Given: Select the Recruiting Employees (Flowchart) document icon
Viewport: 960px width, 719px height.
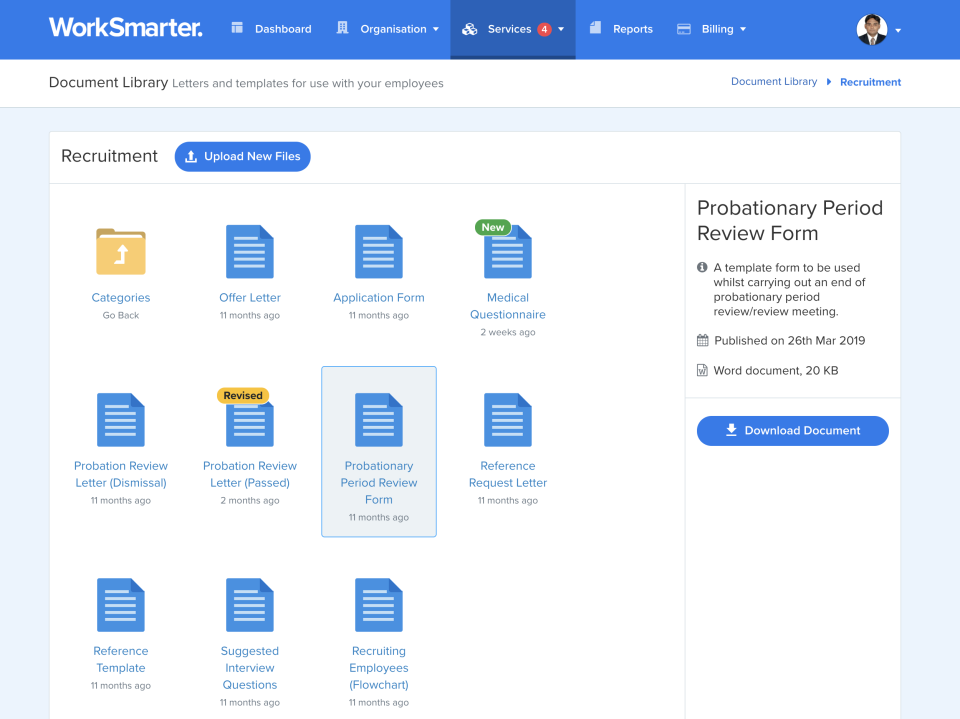Looking at the screenshot, I should click(x=378, y=605).
